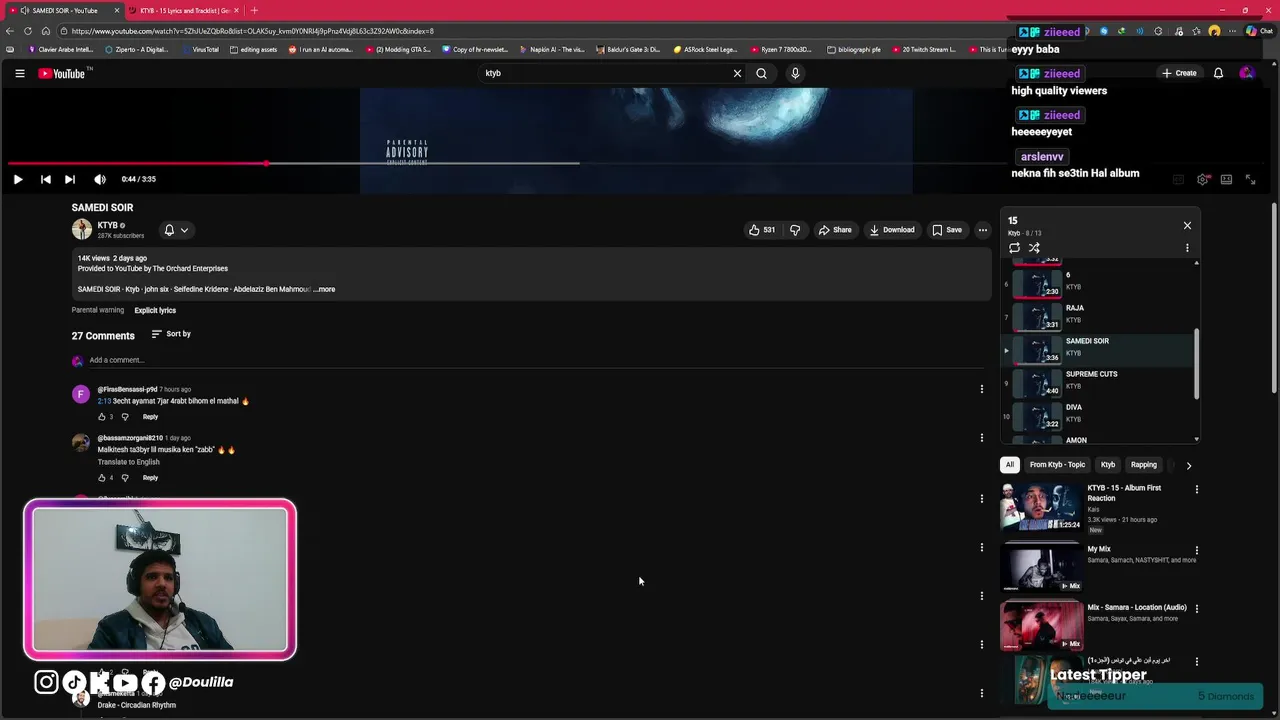Skip to previous video in playlist
Image resolution: width=1280 pixels, height=720 pixels.
(45, 179)
